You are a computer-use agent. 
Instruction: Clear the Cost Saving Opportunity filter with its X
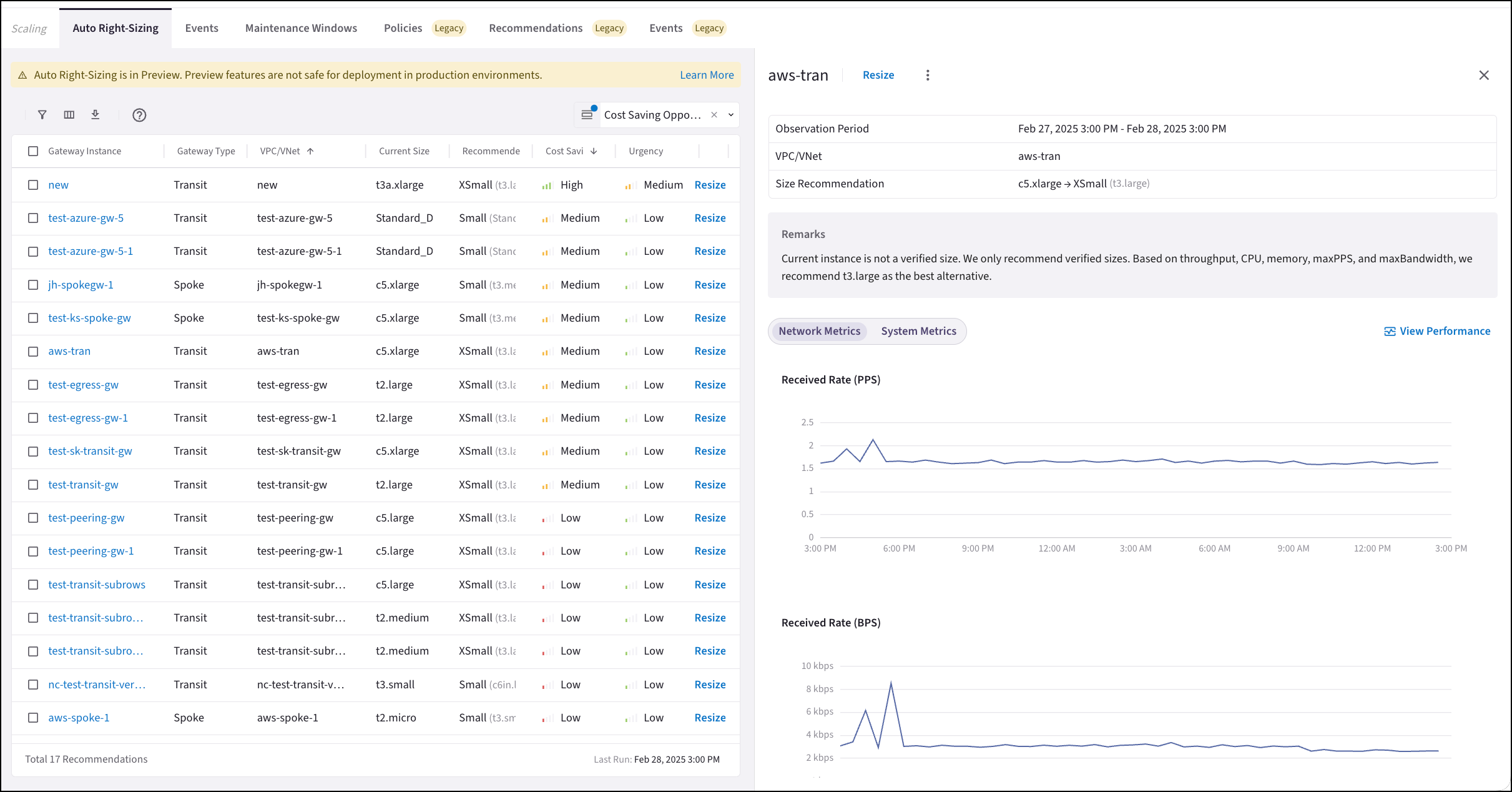[714, 114]
